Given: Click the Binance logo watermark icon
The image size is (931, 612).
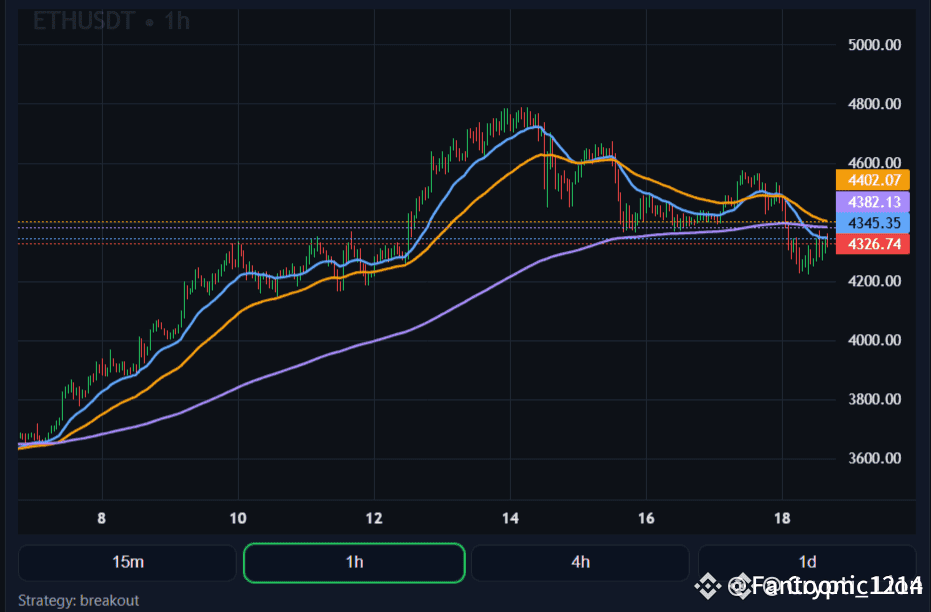Looking at the screenshot, I should click(x=708, y=586).
